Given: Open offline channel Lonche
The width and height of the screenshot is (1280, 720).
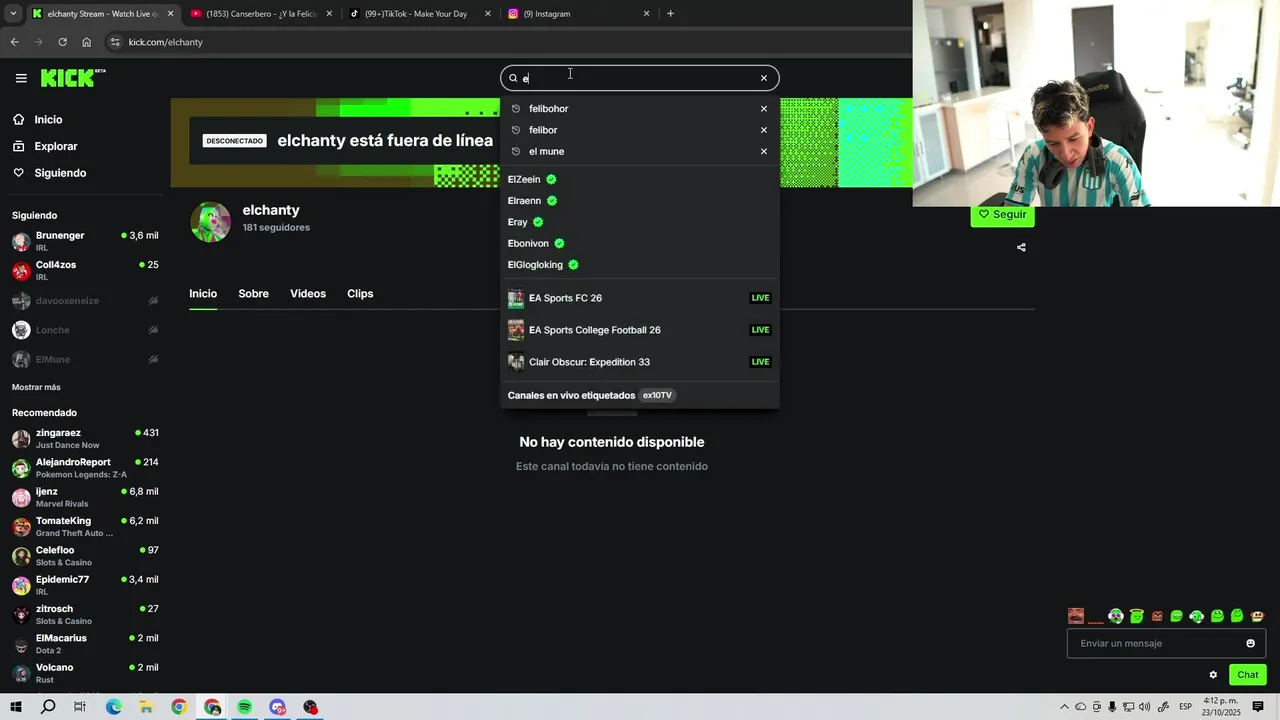Looking at the screenshot, I should click(x=85, y=330).
